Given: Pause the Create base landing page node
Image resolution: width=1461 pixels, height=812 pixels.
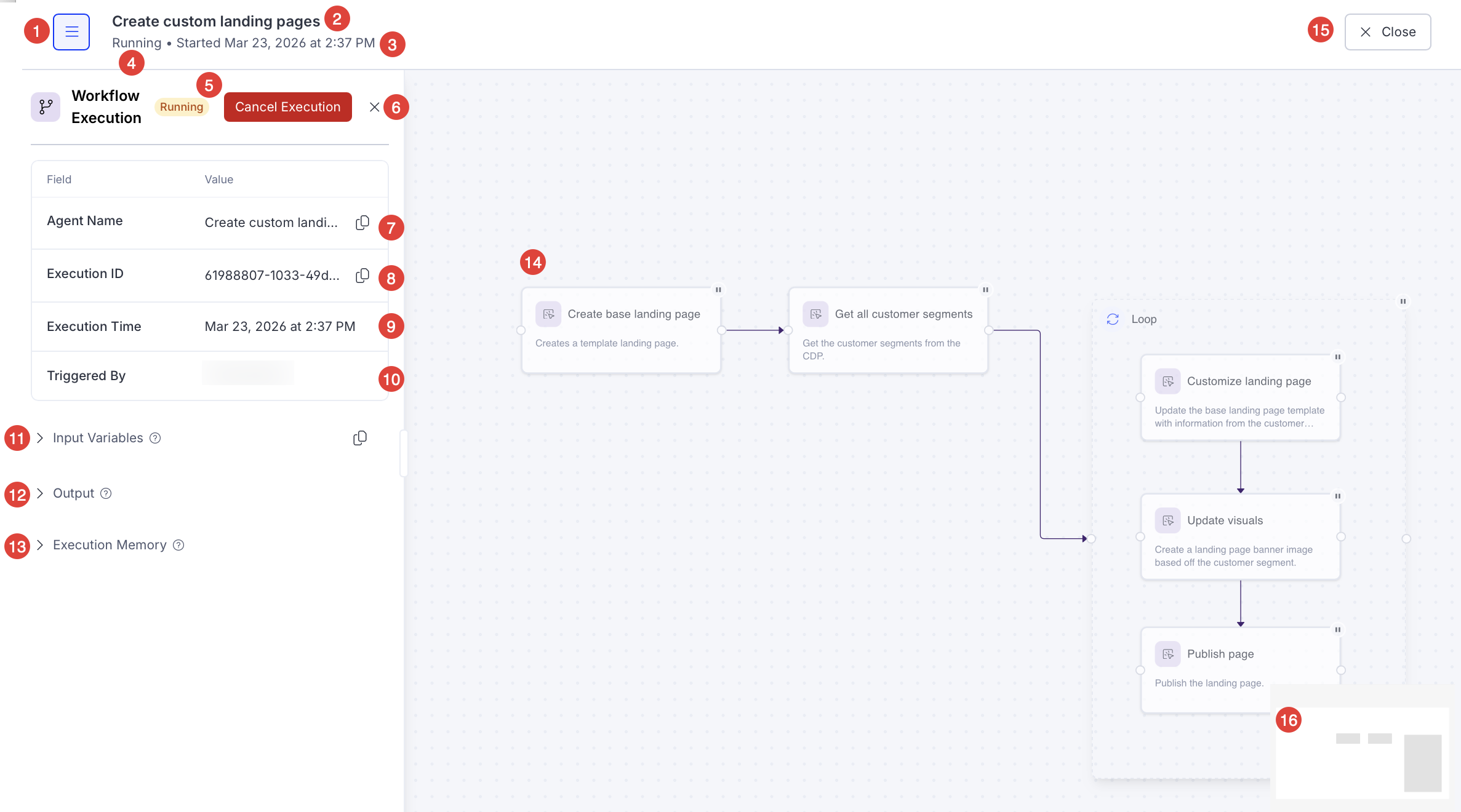Looking at the screenshot, I should click(718, 289).
